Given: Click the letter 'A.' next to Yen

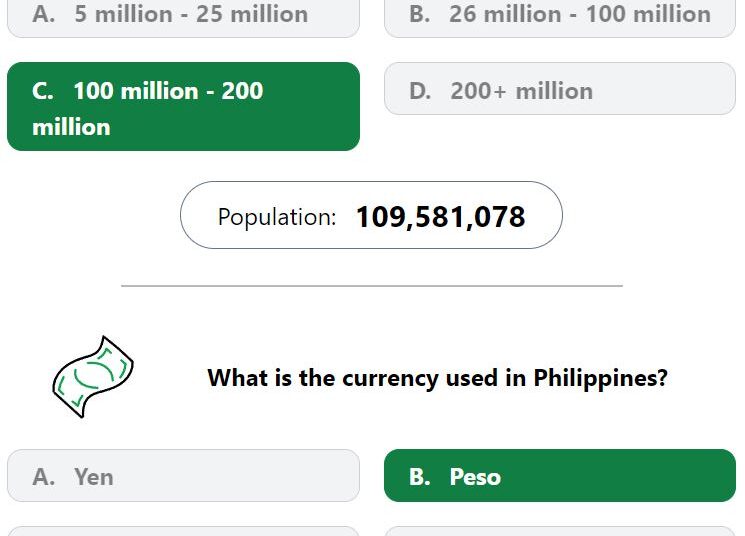Looking at the screenshot, I should [x=44, y=477].
